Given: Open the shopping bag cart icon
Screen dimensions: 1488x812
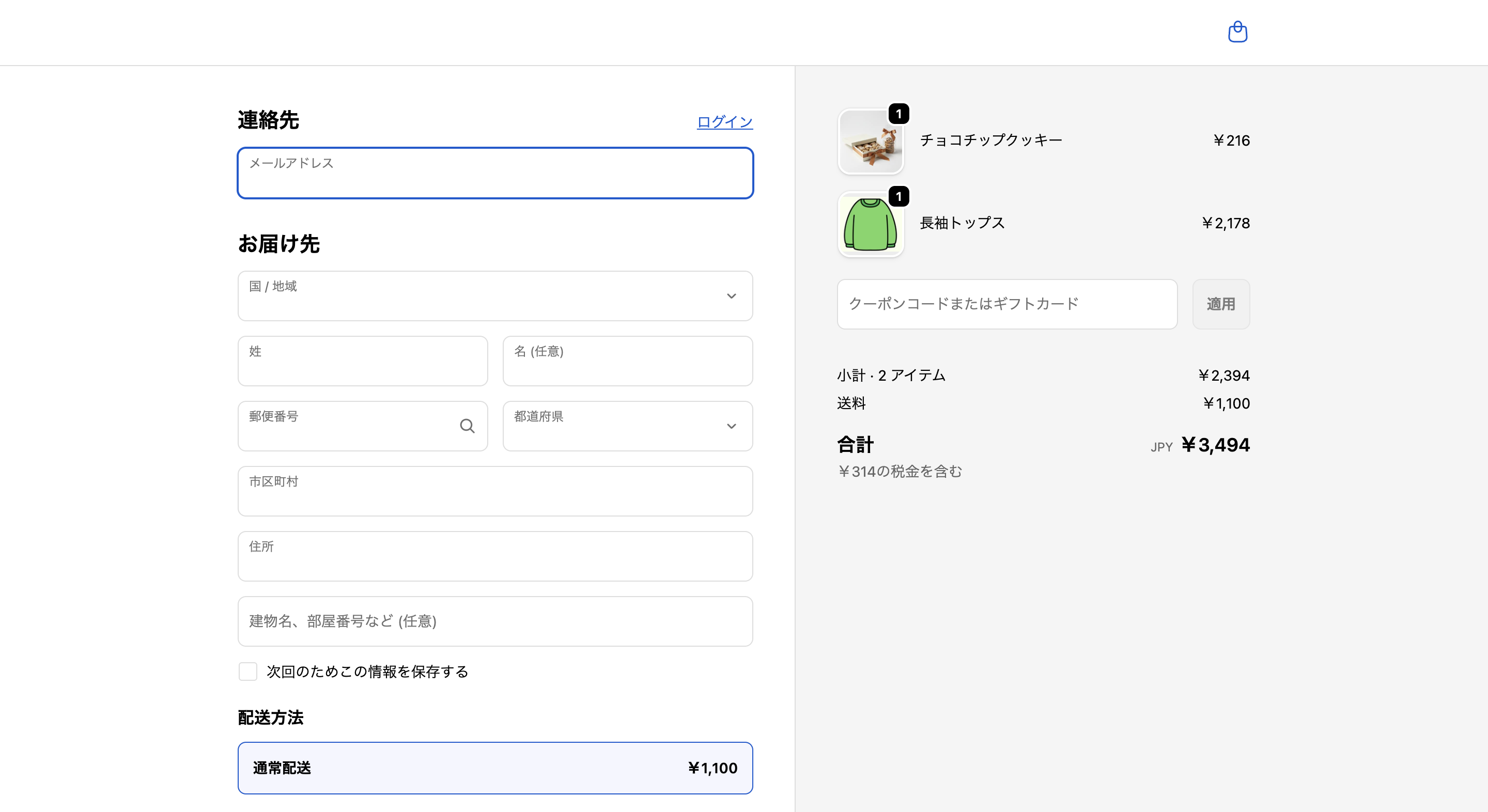Looking at the screenshot, I should click(x=1237, y=32).
